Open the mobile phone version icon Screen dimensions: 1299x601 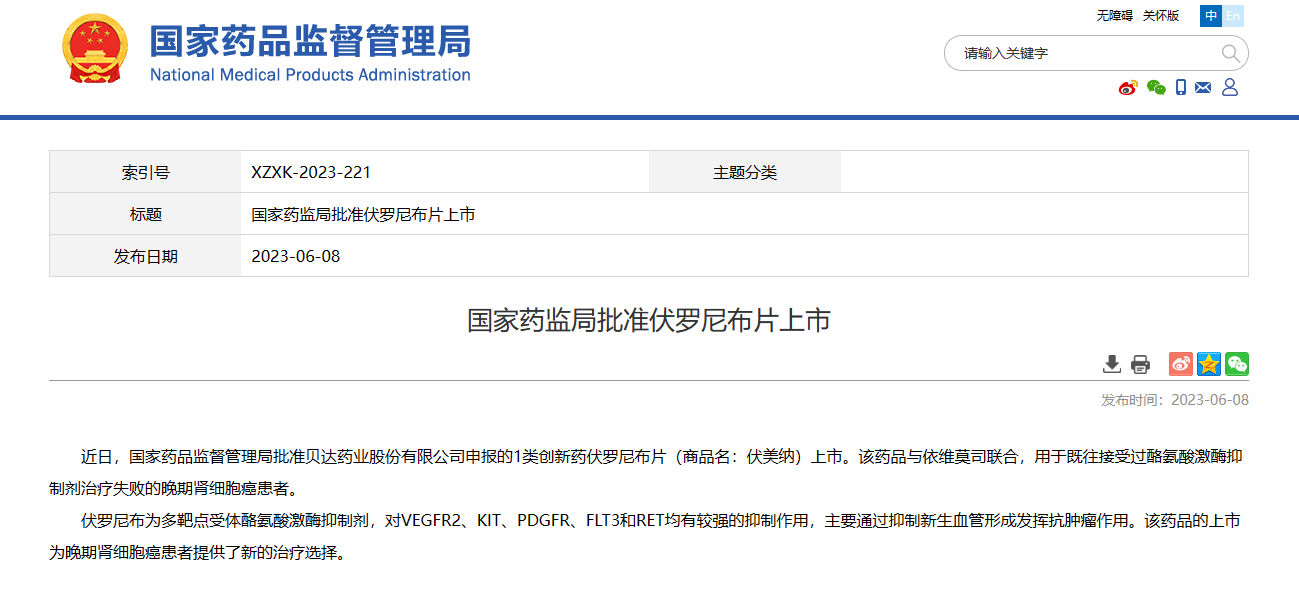point(1181,88)
